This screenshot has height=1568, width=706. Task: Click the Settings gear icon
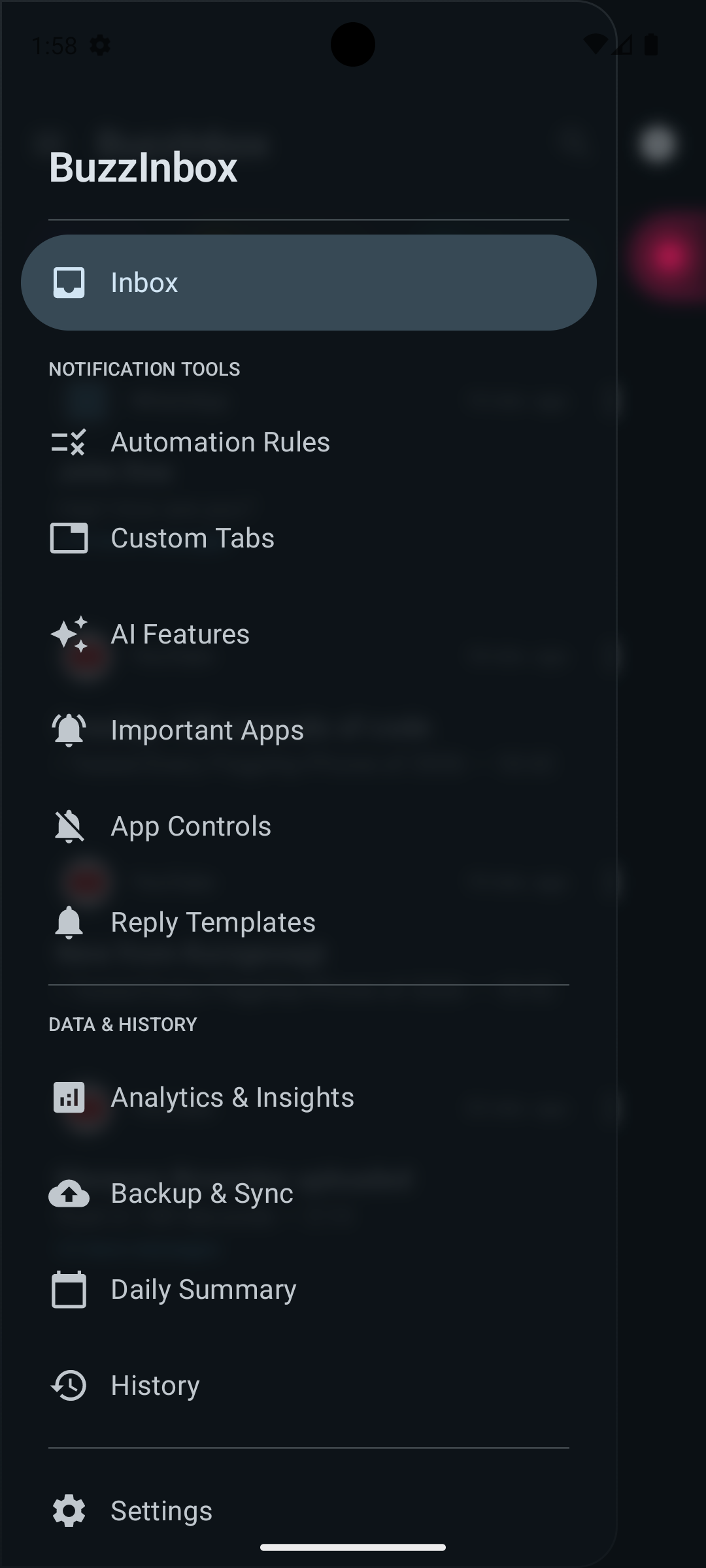(x=69, y=1511)
